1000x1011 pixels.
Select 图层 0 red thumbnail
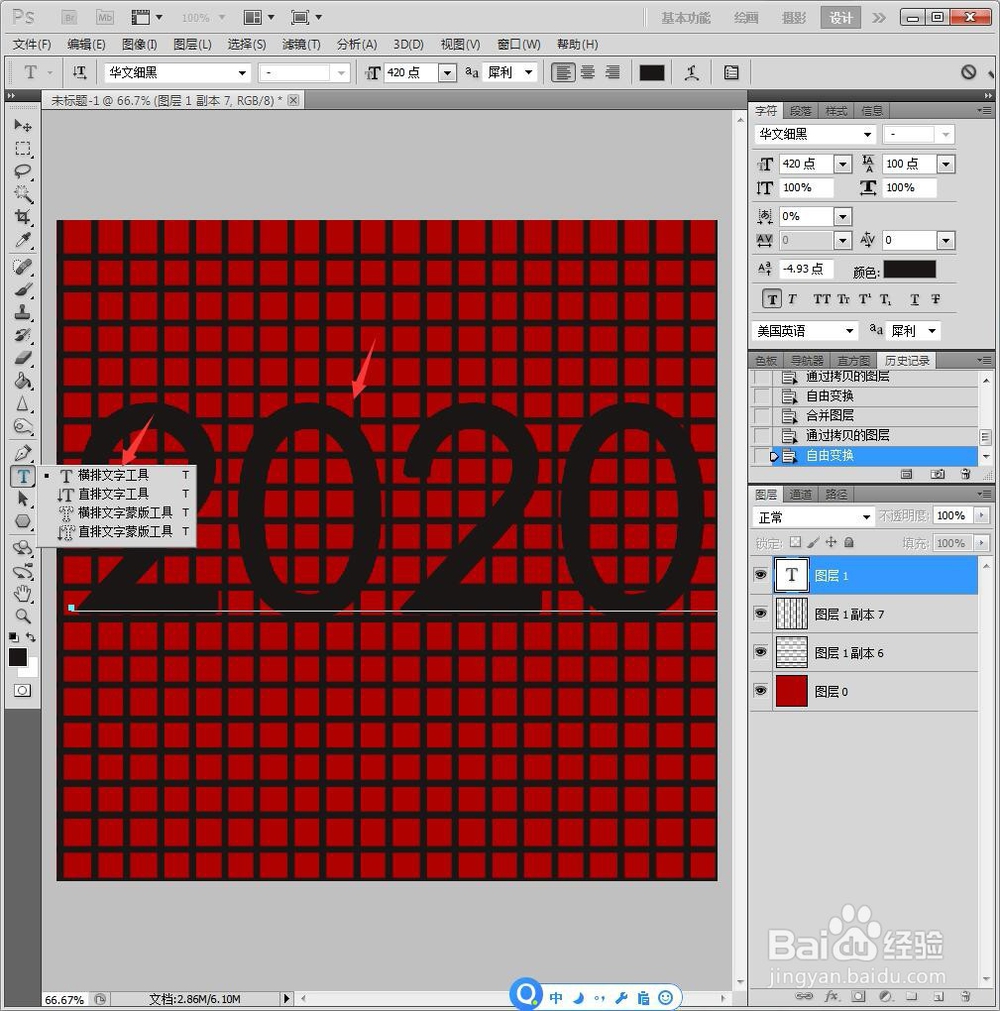click(x=791, y=691)
